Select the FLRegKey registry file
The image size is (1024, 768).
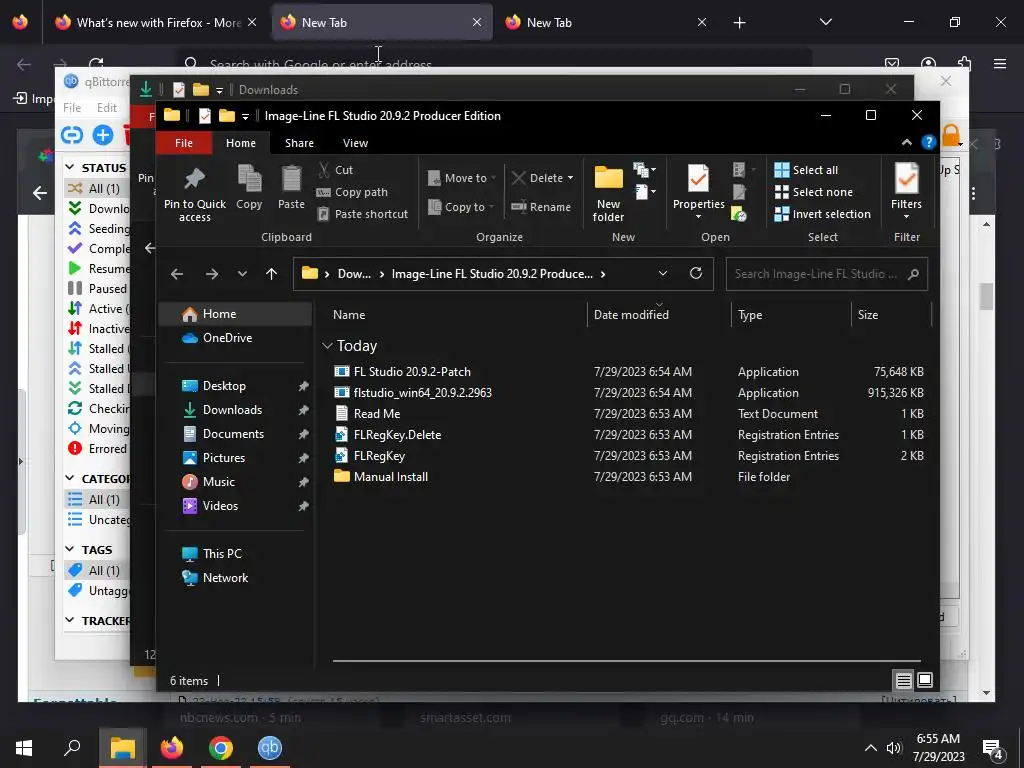pos(379,455)
